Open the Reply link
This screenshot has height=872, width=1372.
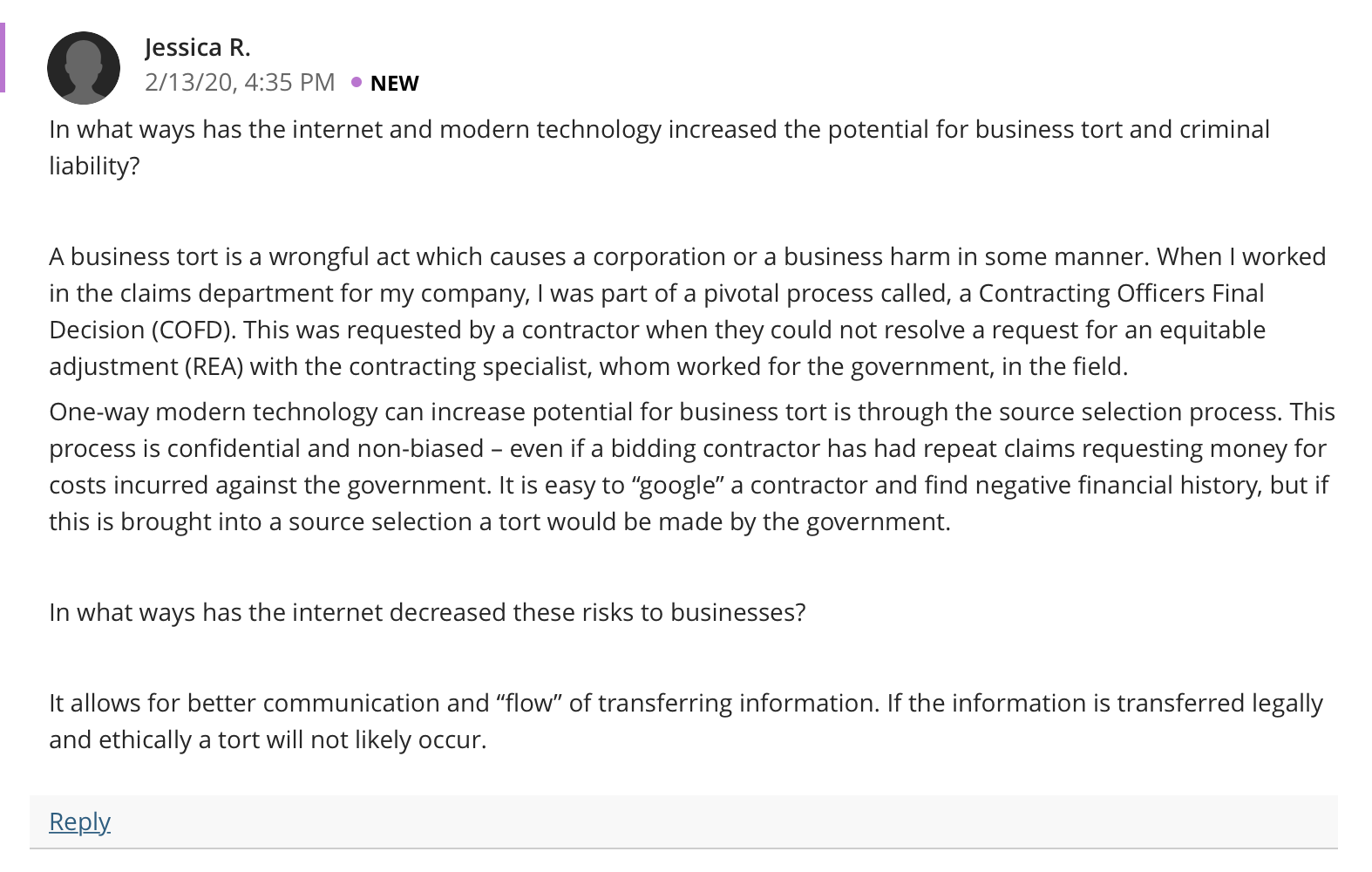coord(79,821)
